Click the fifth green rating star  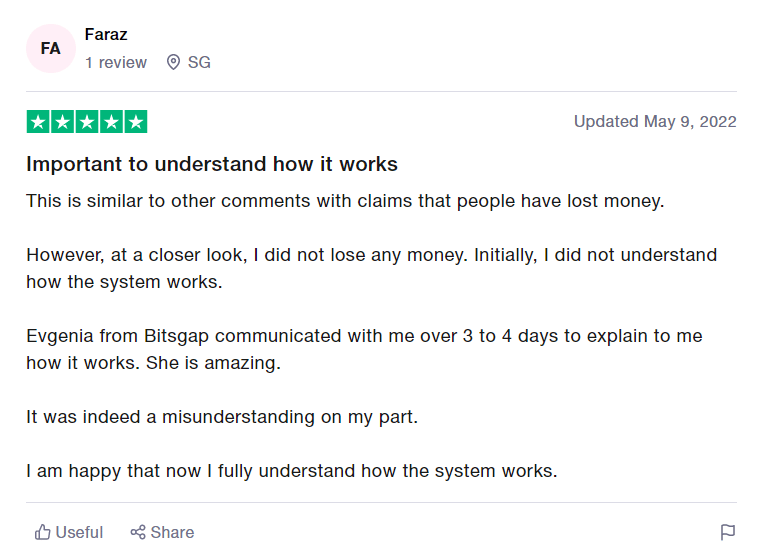click(x=135, y=122)
